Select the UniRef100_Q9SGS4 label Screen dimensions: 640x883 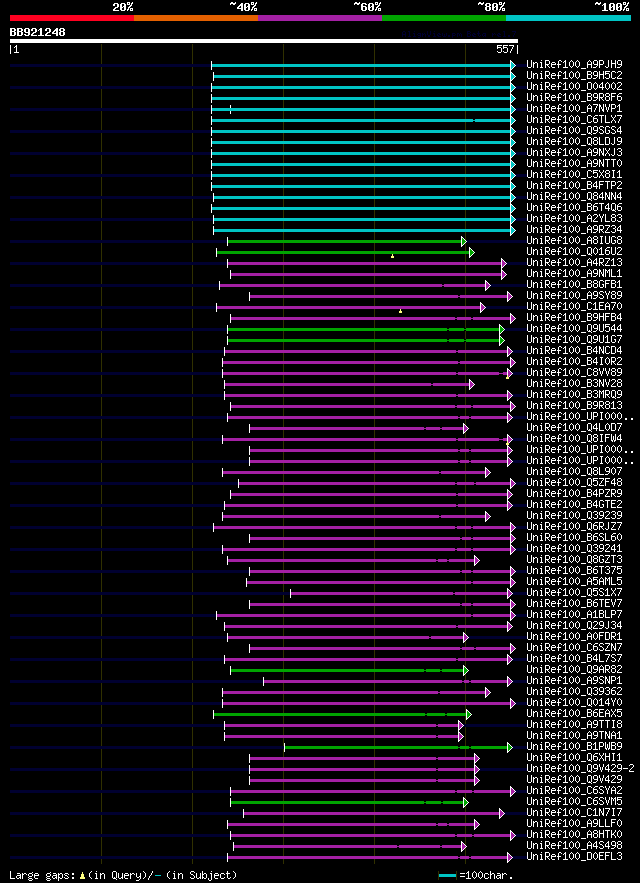click(x=574, y=131)
